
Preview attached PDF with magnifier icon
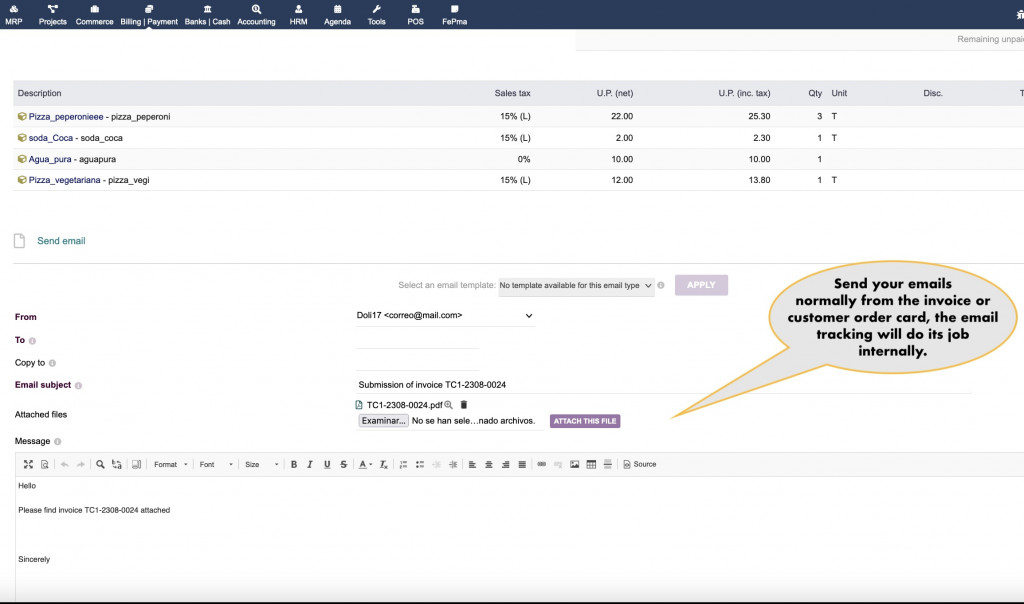(x=449, y=405)
